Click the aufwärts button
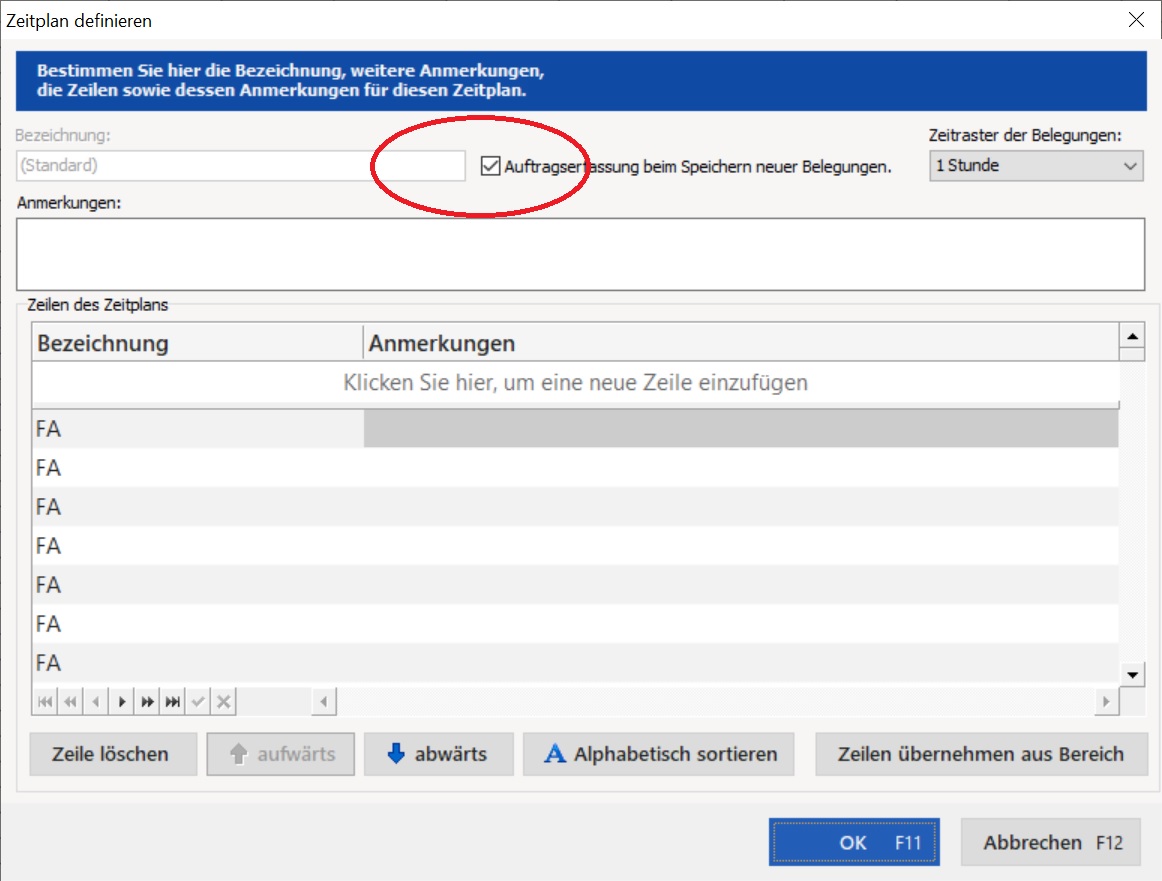Viewport: 1162px width, 881px height. (281, 754)
